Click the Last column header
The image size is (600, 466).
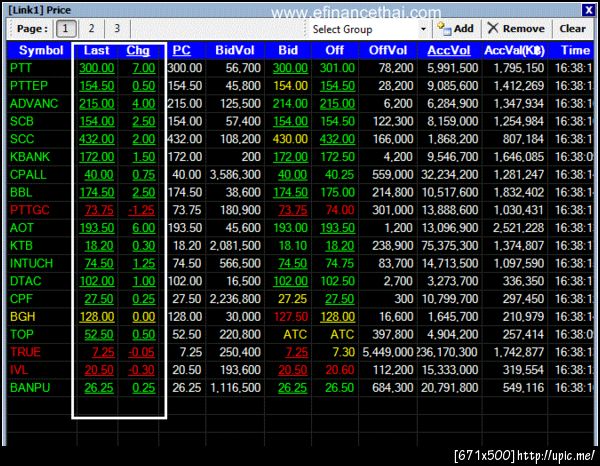pyautogui.click(x=96, y=51)
